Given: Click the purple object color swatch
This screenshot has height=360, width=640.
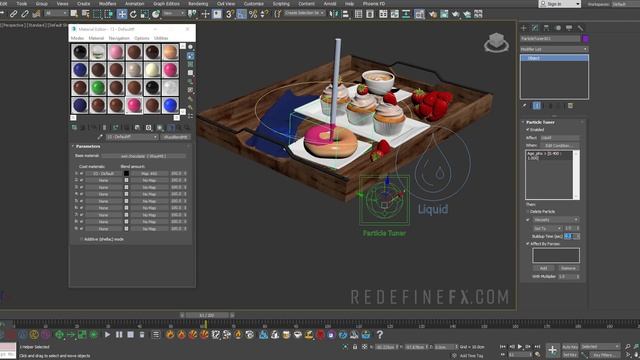Looking at the screenshot, I should click(585, 39).
